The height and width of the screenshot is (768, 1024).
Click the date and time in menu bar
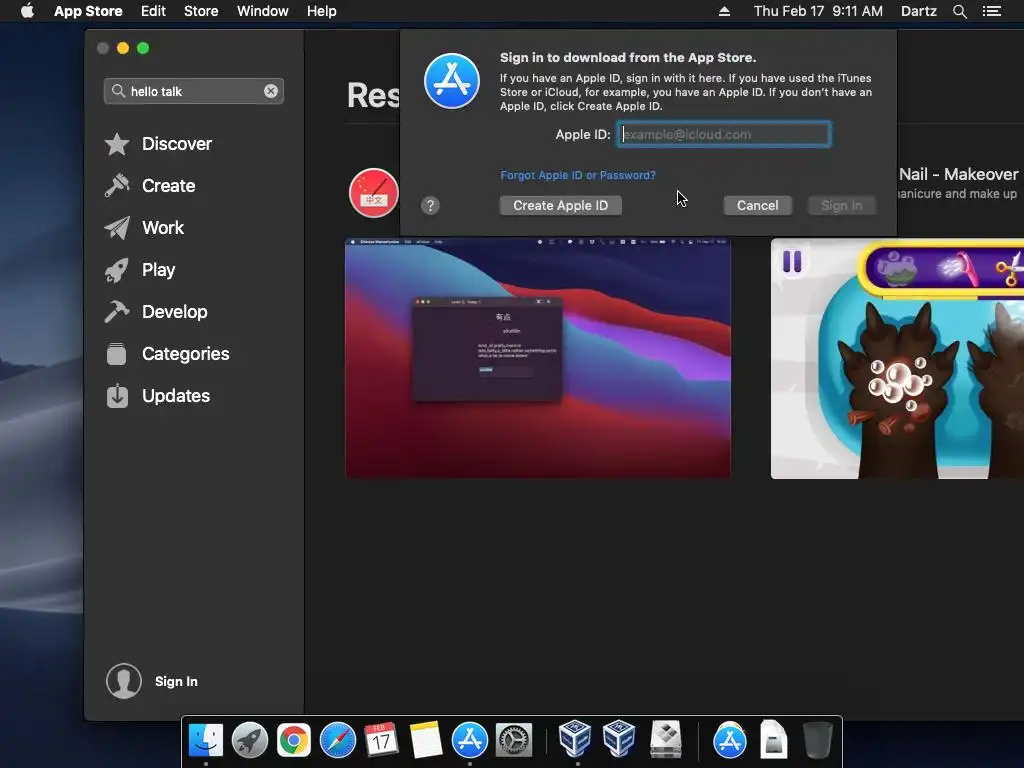(818, 11)
